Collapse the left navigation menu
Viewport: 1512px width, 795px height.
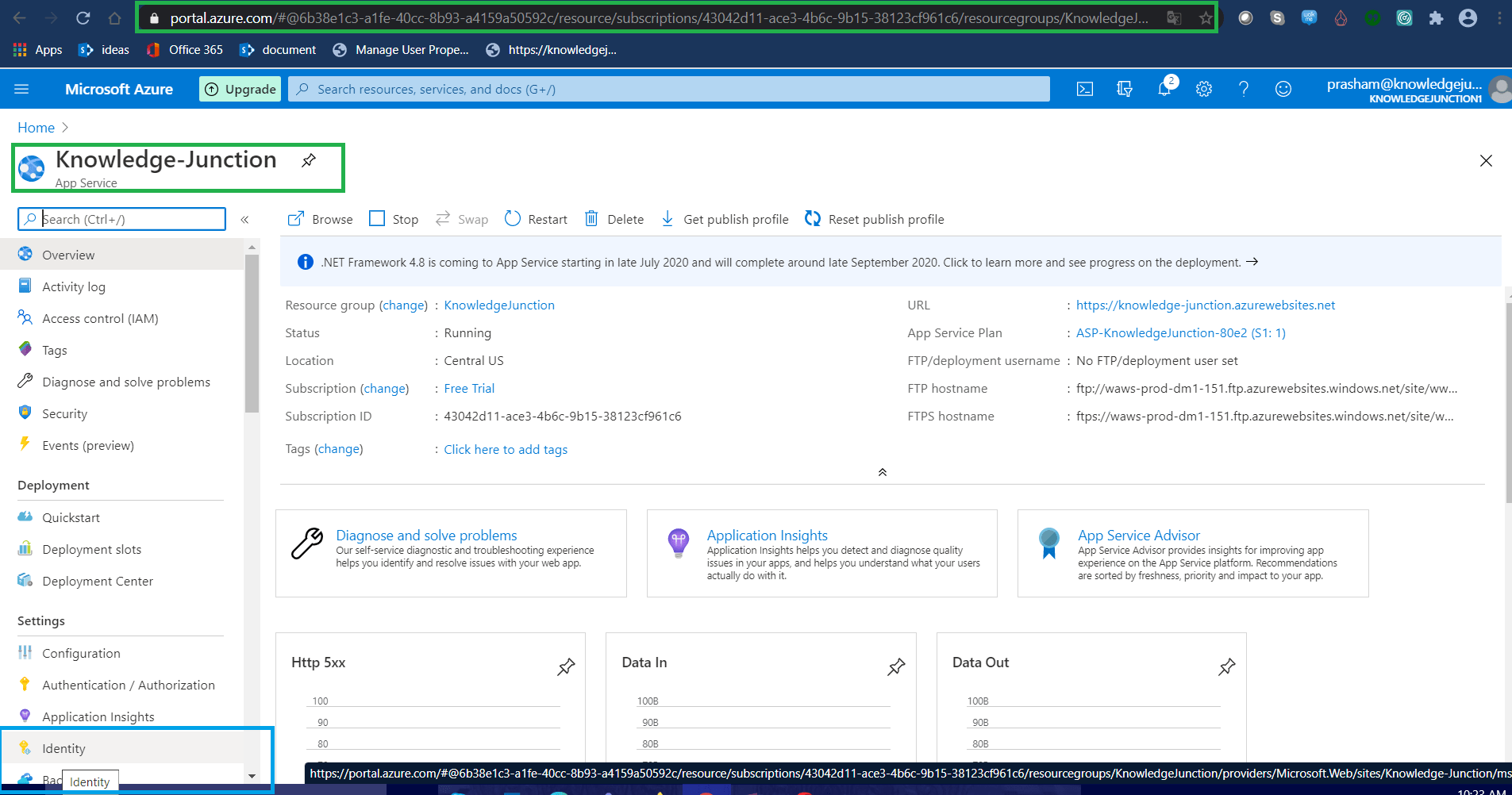pos(245,220)
